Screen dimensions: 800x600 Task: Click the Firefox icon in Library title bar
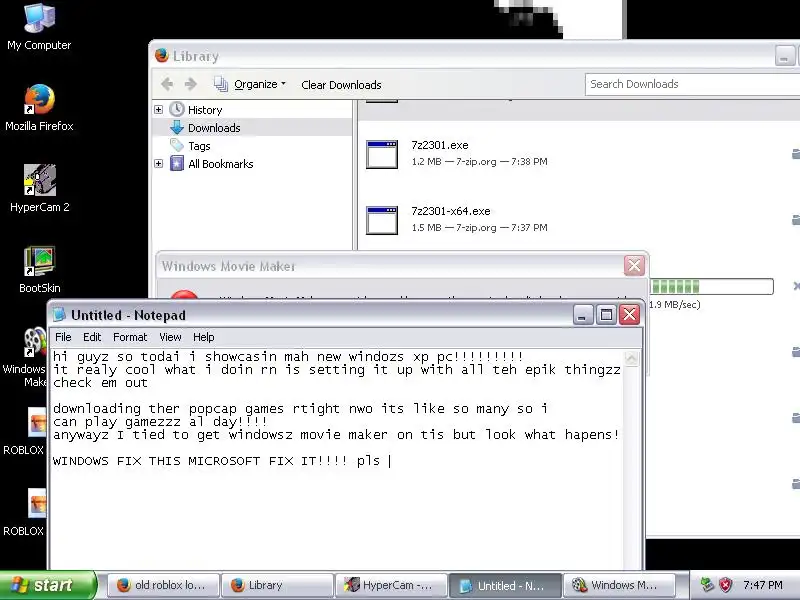coord(162,55)
